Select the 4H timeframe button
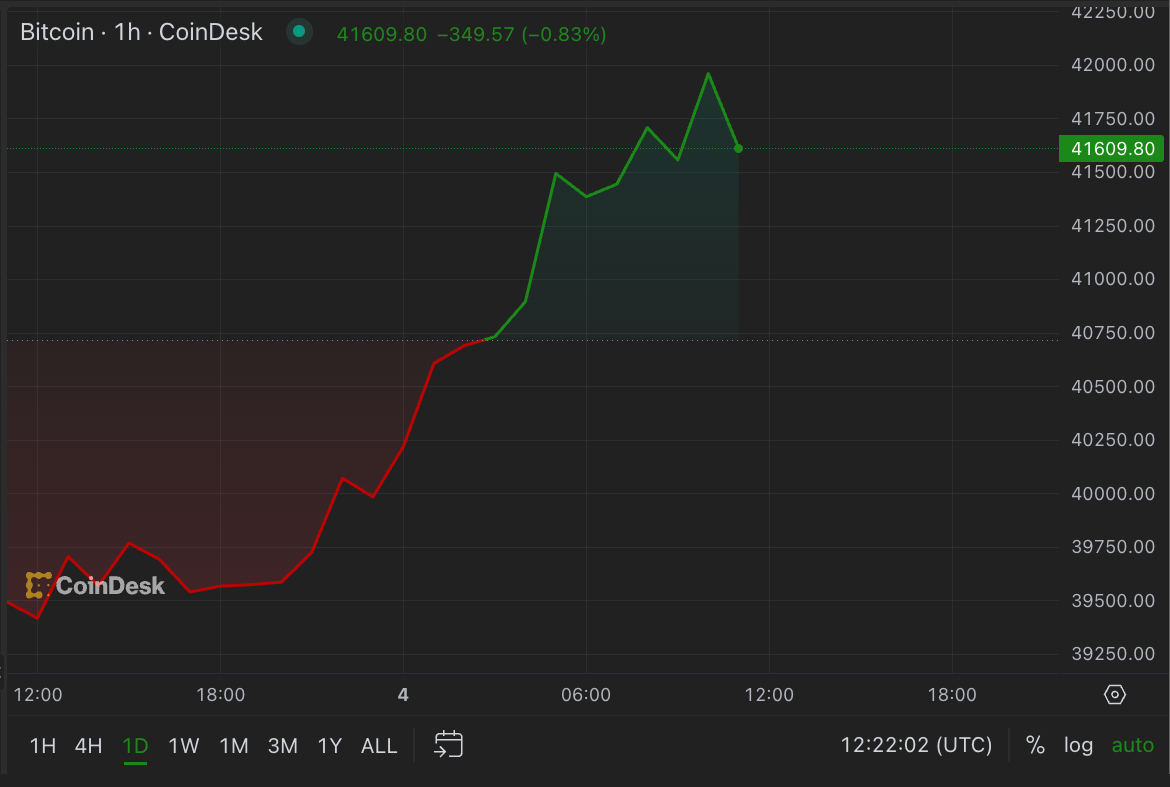Viewport: 1170px width, 787px height. click(x=87, y=745)
